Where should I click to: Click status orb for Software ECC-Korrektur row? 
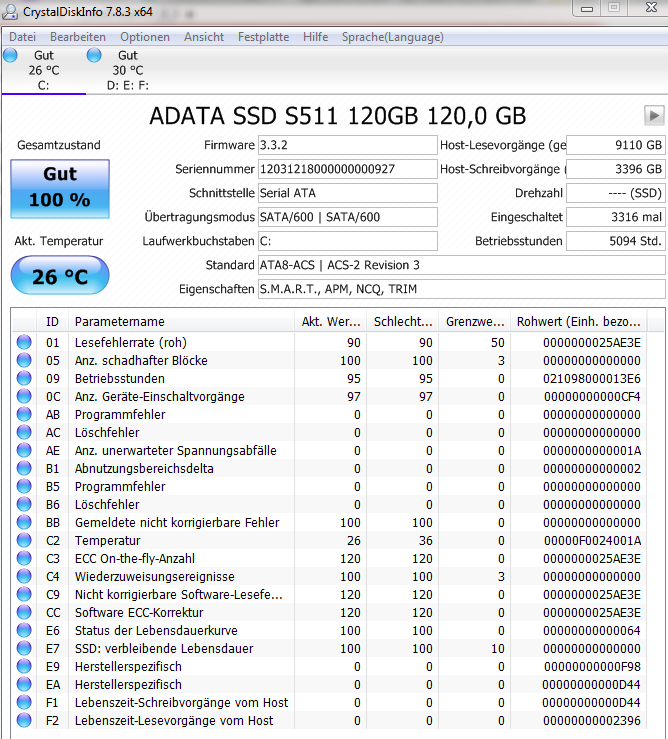pyautogui.click(x=24, y=612)
